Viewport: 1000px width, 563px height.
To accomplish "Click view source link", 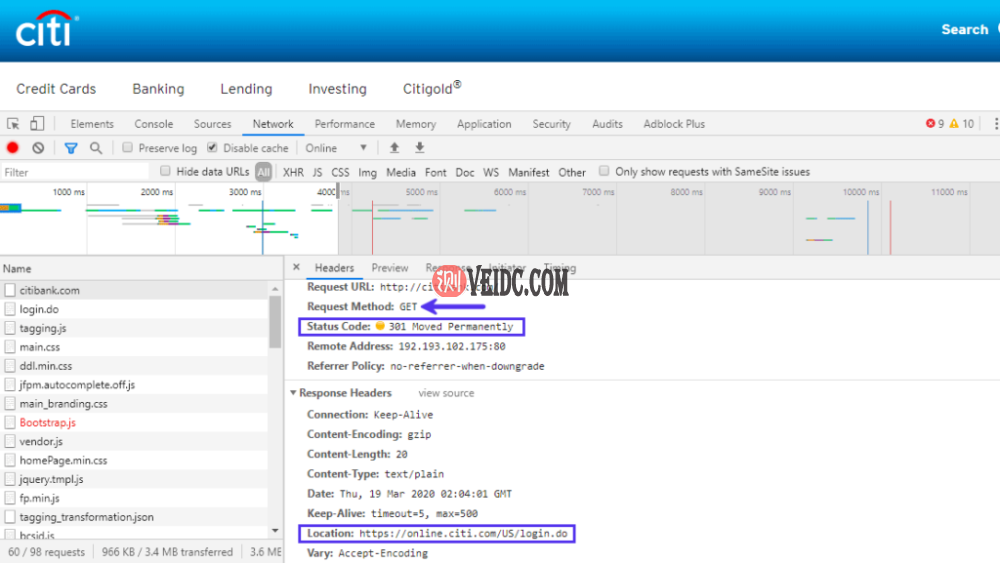I will click(446, 393).
